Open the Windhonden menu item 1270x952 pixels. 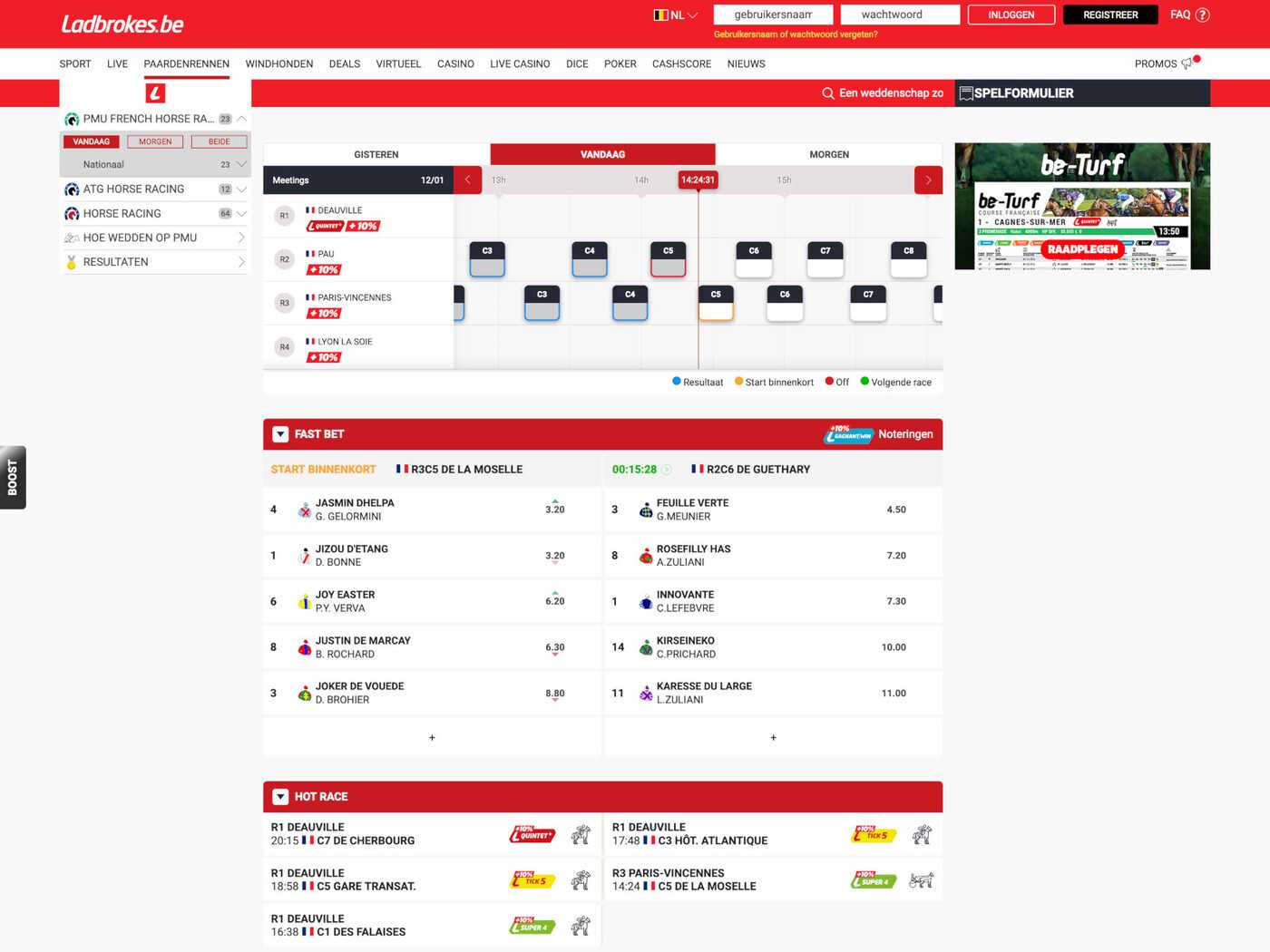[279, 63]
